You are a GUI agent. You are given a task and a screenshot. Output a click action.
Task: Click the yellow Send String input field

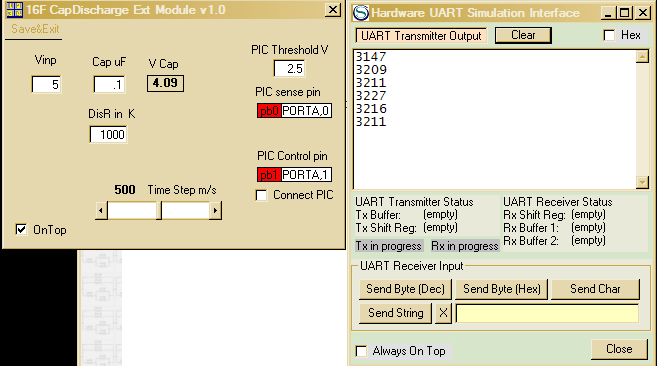pos(547,313)
